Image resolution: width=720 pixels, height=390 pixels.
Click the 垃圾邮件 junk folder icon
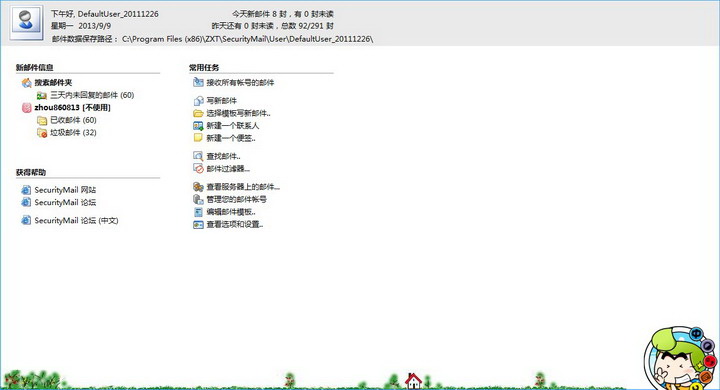[42, 133]
